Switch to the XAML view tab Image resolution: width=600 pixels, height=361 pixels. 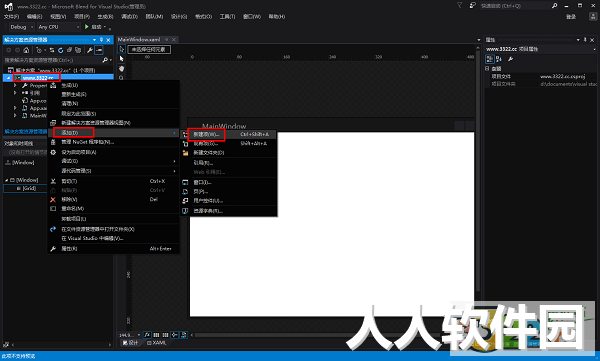[157, 343]
